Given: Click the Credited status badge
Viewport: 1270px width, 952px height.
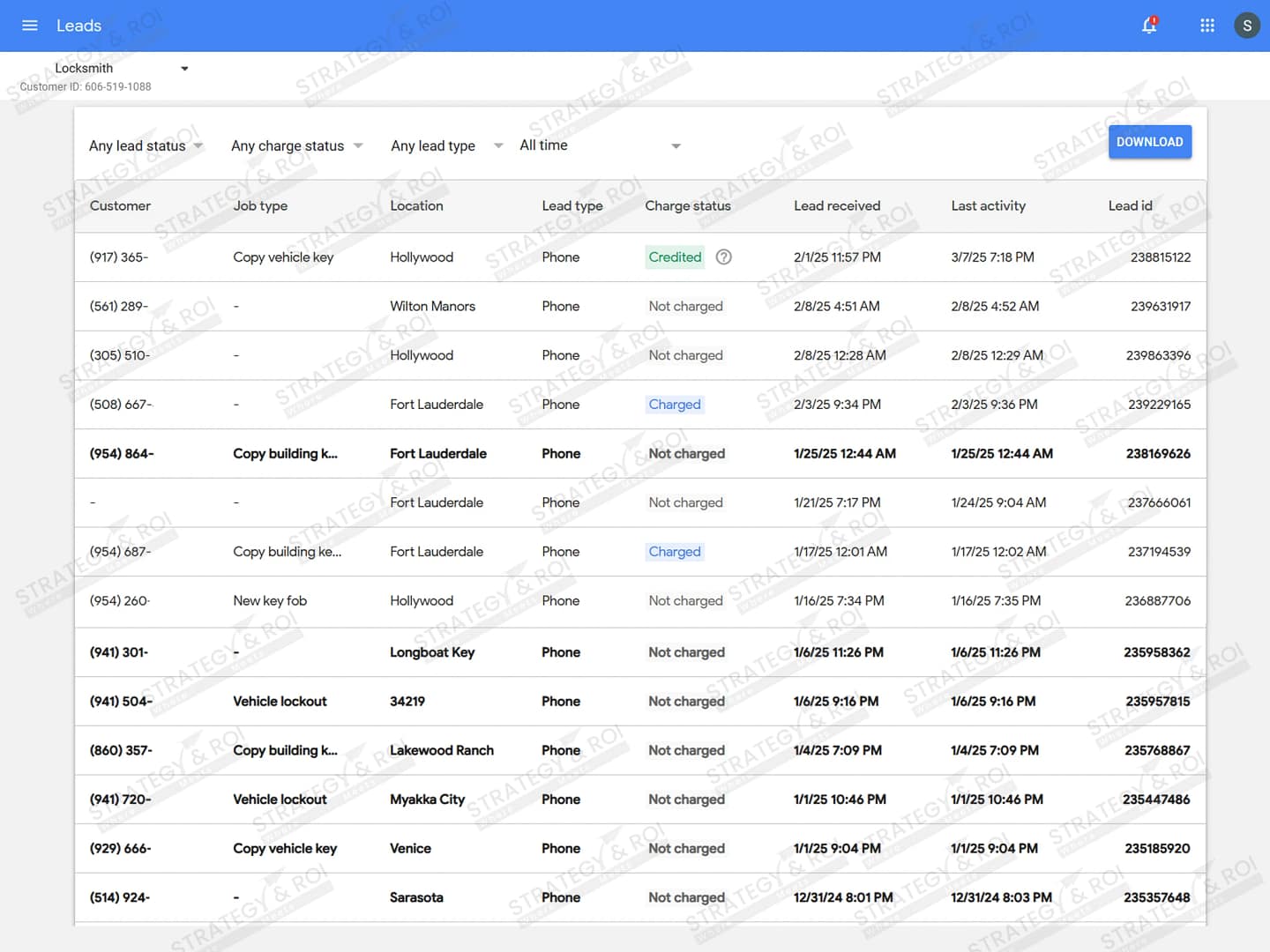Looking at the screenshot, I should coord(675,257).
